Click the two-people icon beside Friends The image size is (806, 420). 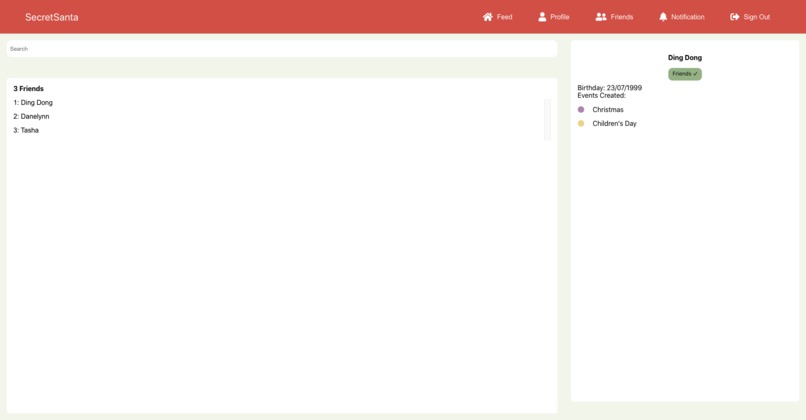pos(601,17)
